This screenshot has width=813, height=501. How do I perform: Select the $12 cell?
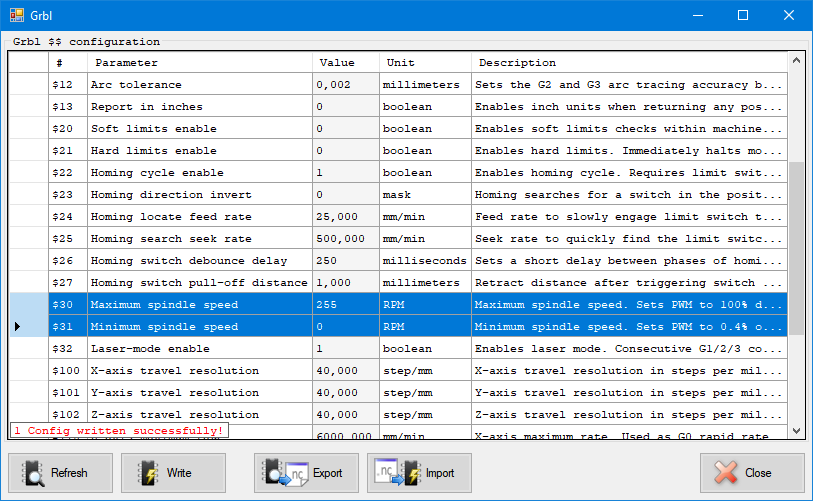pos(68,85)
